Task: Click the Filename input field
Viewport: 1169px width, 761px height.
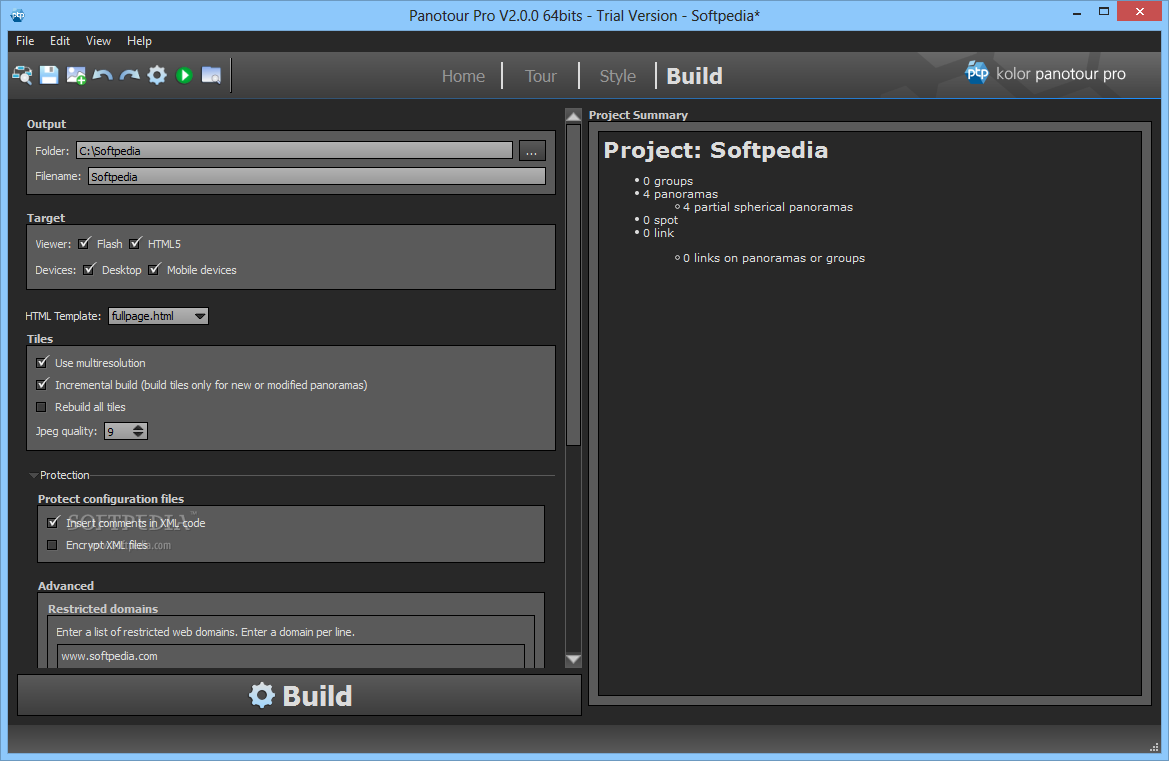Action: point(317,177)
